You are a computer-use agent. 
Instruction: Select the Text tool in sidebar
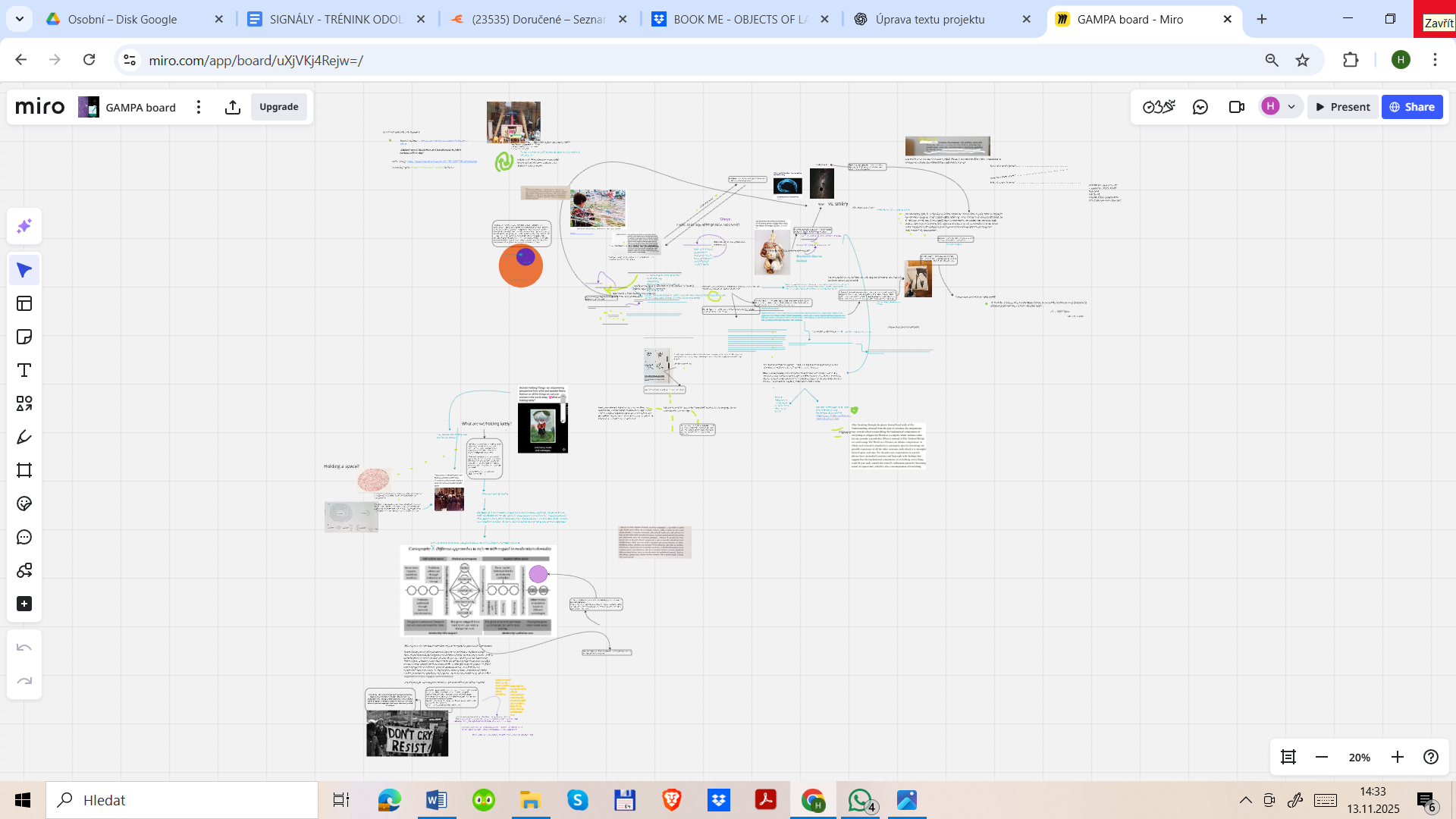24,370
